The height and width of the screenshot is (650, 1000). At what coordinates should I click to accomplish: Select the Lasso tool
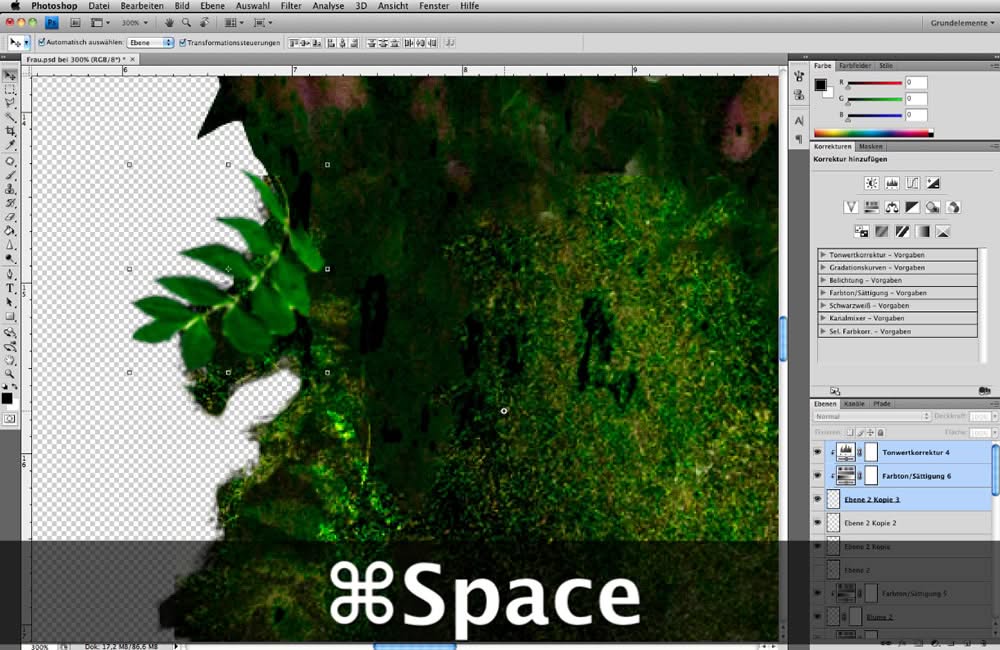[x=10, y=103]
